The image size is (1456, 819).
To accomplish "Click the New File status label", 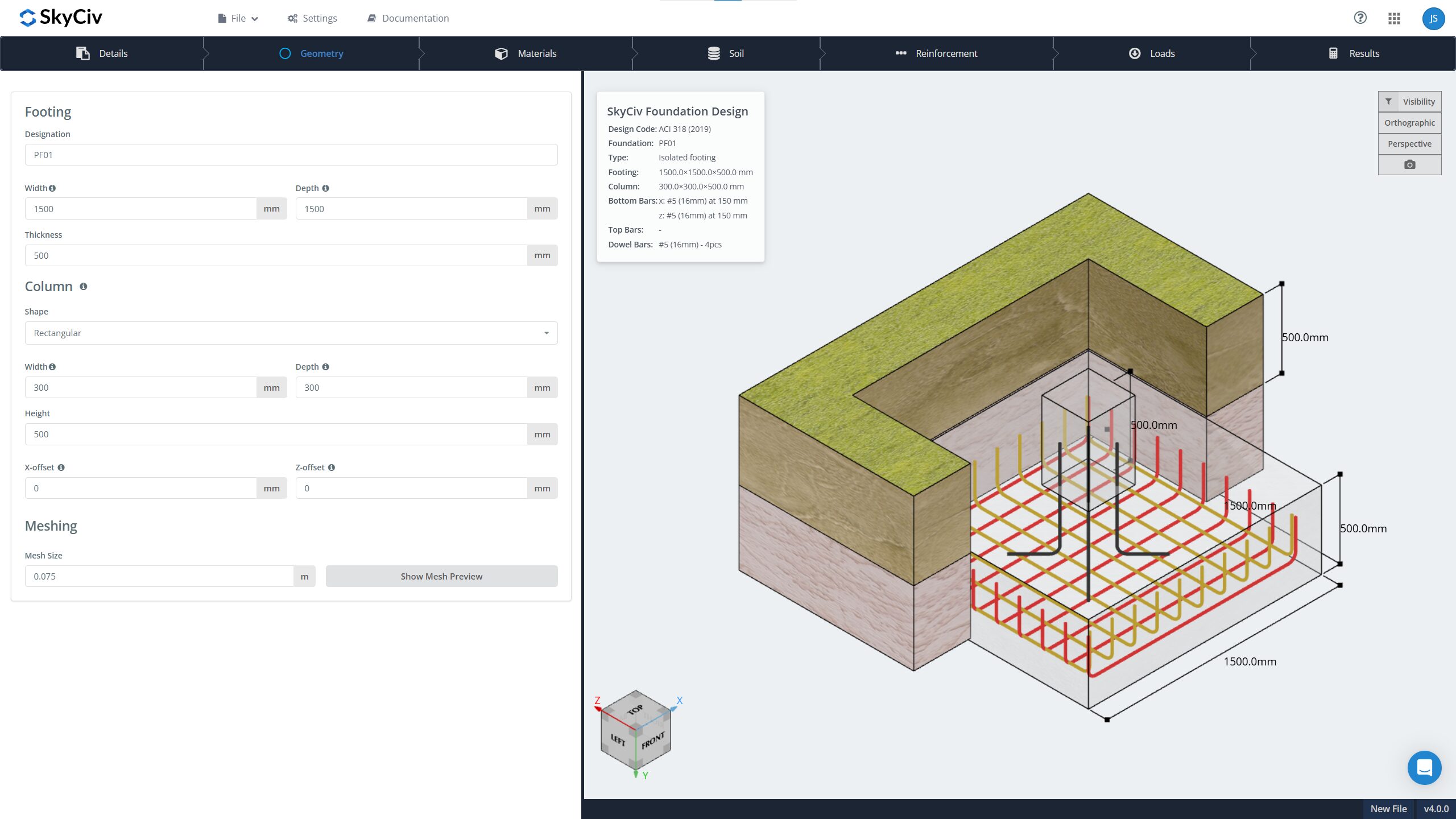I will tap(1388, 809).
